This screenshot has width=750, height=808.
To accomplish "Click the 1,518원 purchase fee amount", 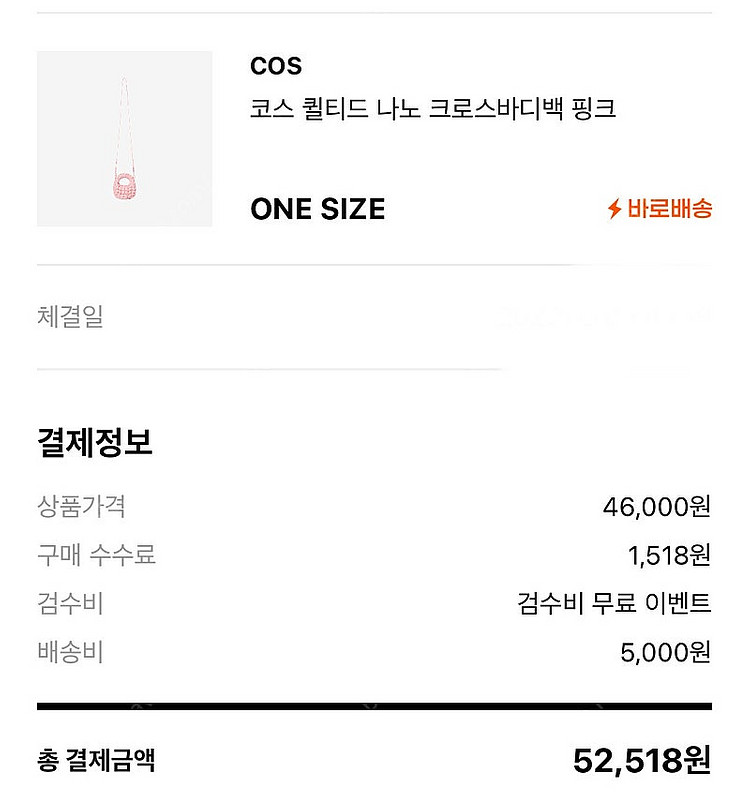I will 668,555.
